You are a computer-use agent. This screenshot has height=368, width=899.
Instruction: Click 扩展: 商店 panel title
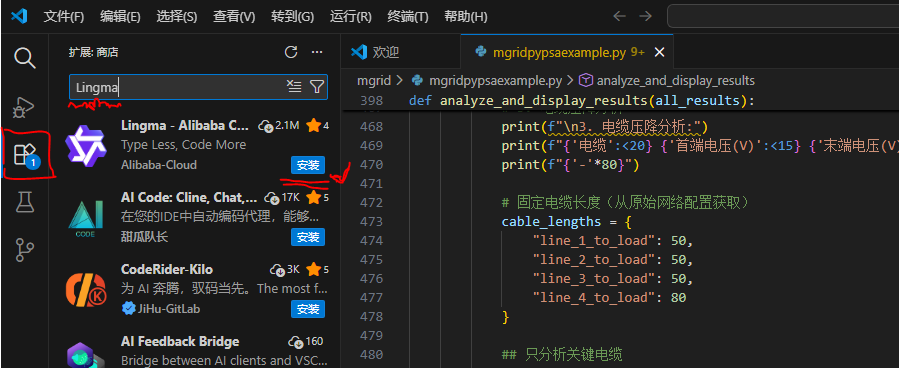[93, 52]
